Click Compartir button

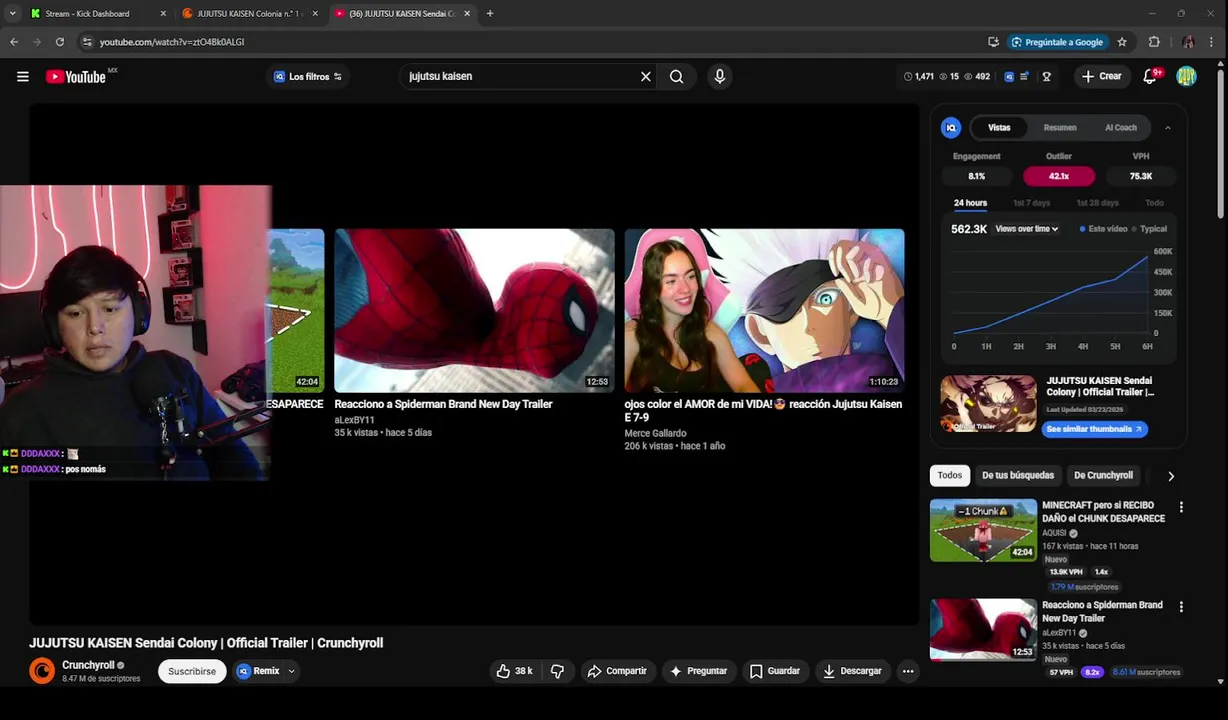click(617, 671)
